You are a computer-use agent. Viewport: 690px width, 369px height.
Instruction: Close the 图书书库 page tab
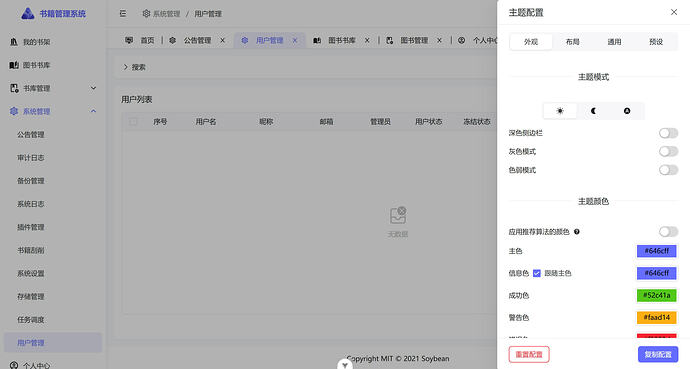(367, 40)
